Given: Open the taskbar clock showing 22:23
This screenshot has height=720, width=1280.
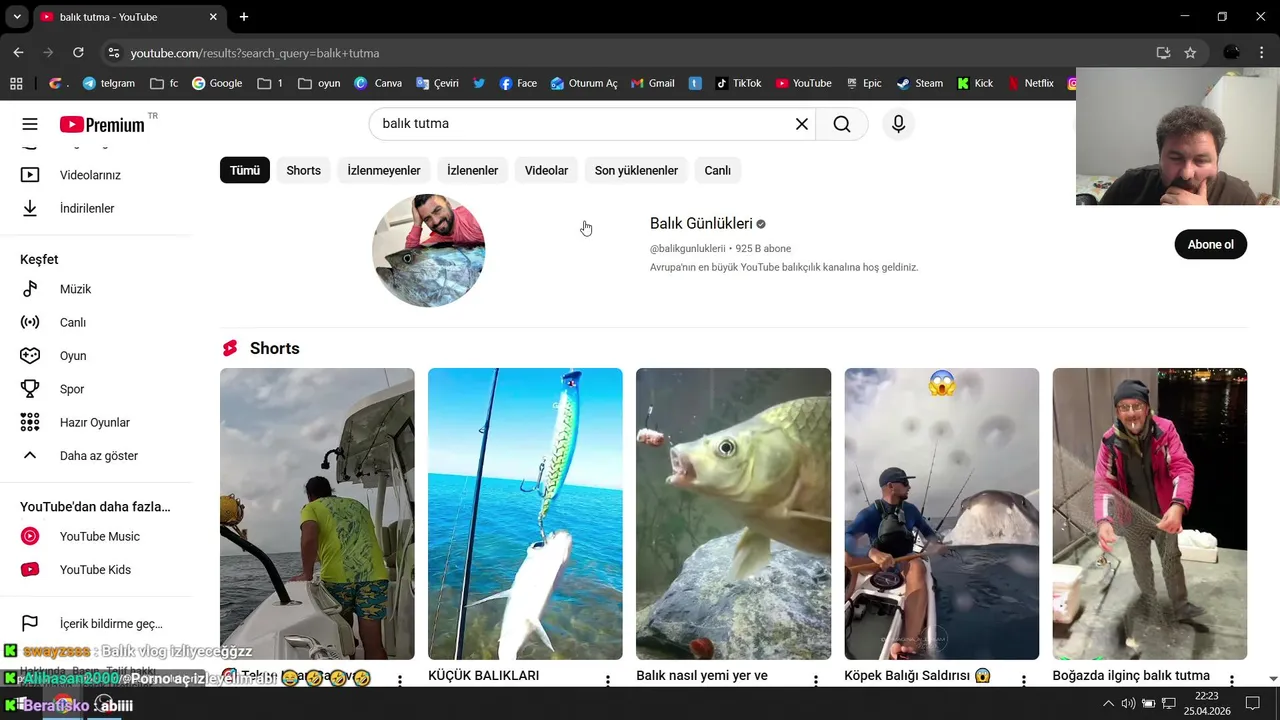Looking at the screenshot, I should click(x=1207, y=703).
